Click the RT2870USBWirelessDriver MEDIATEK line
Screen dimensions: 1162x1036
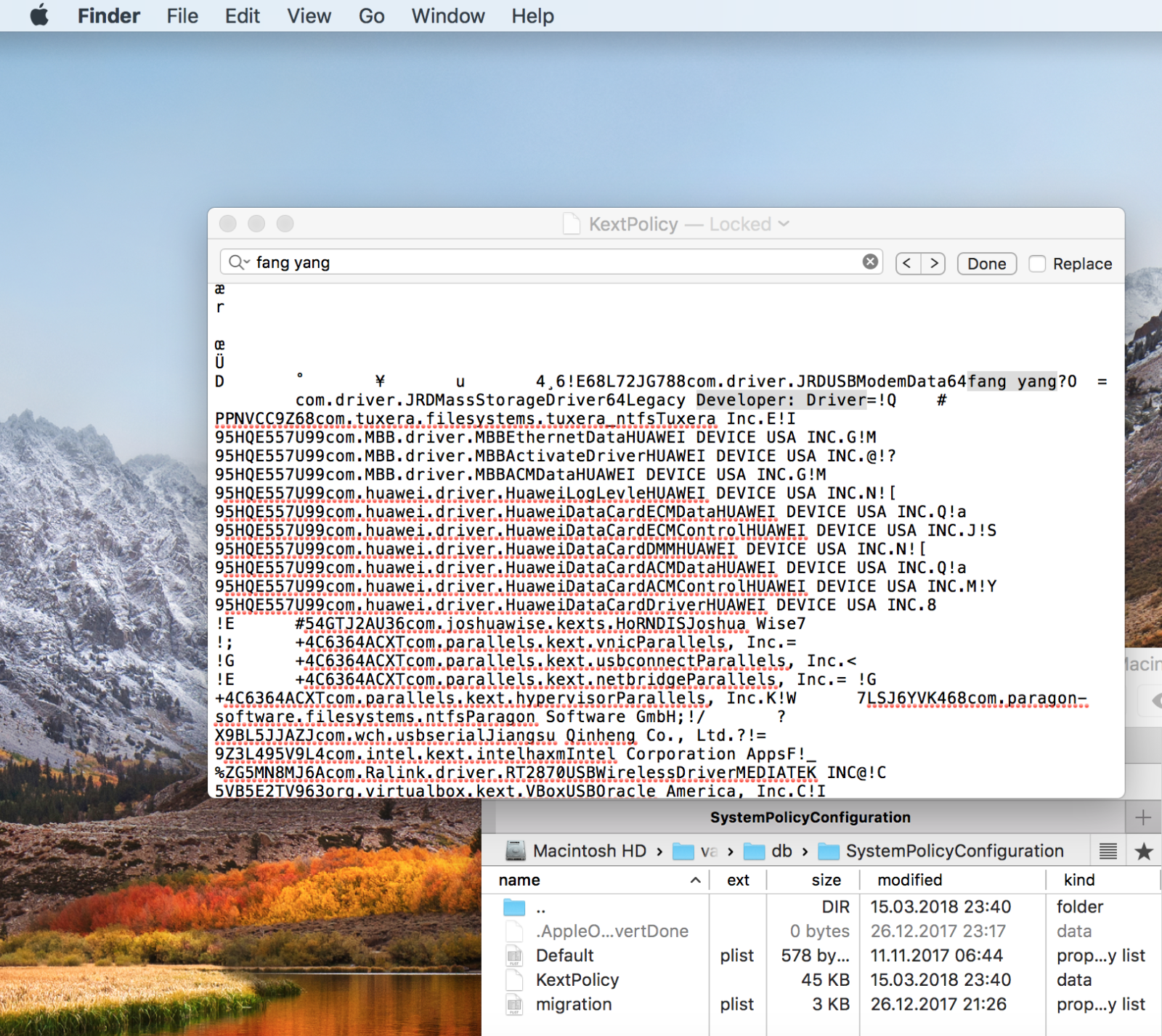[x=550, y=773]
